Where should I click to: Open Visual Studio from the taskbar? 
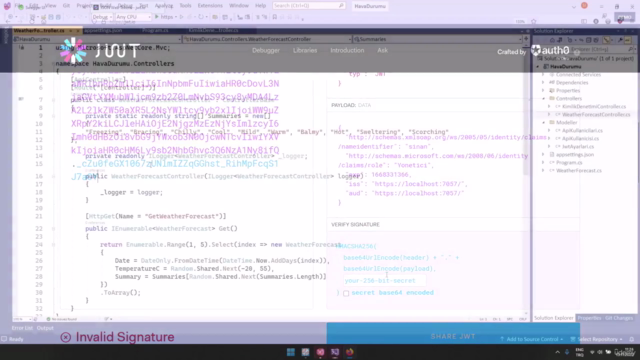(x=335, y=352)
